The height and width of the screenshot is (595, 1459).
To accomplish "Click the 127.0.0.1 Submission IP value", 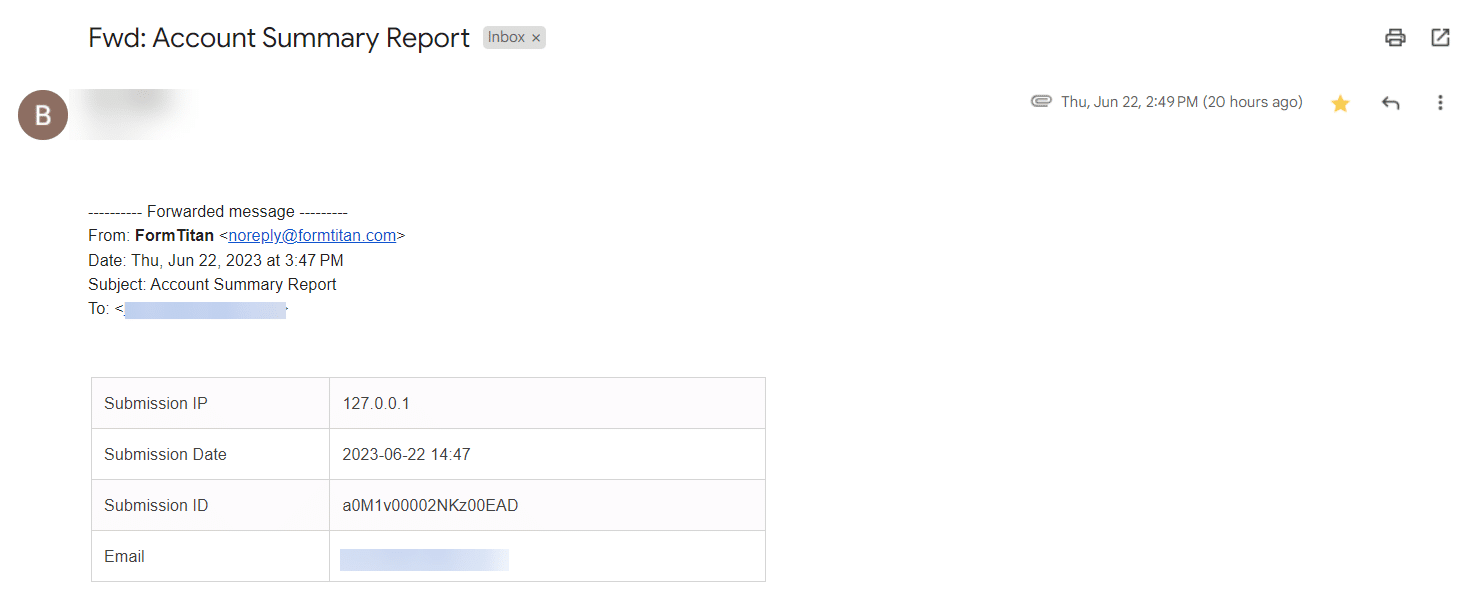I will tap(376, 404).
